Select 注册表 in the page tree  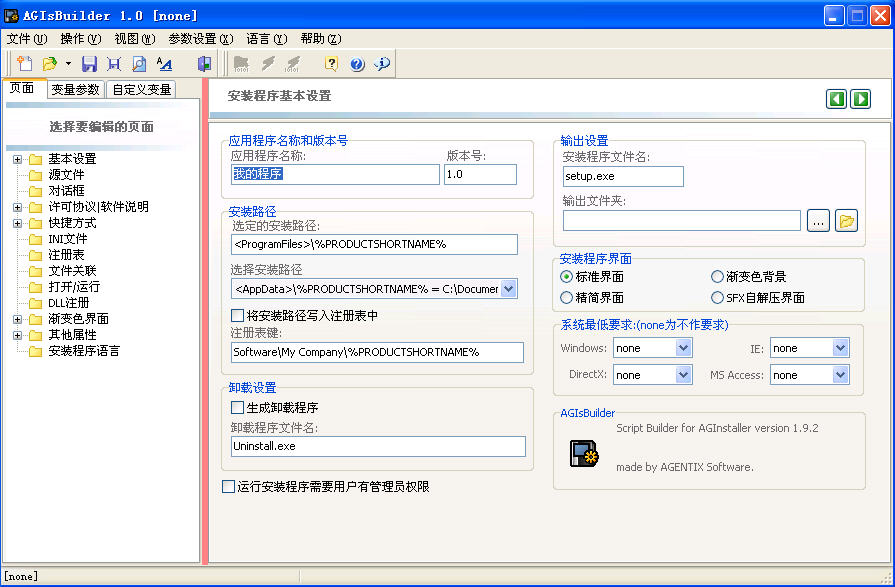click(x=66, y=255)
